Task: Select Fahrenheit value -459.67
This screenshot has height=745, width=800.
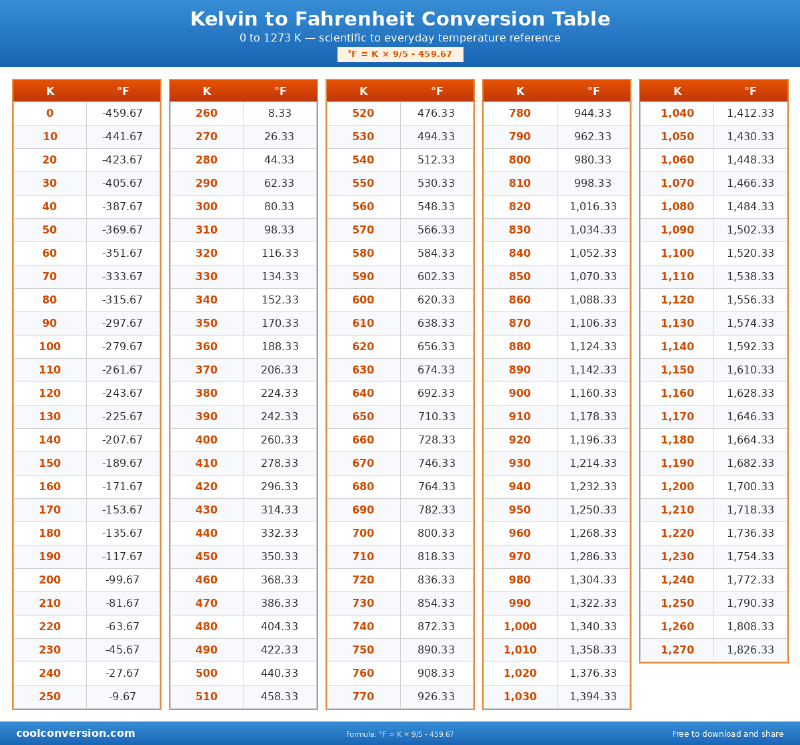Action: 123,113
